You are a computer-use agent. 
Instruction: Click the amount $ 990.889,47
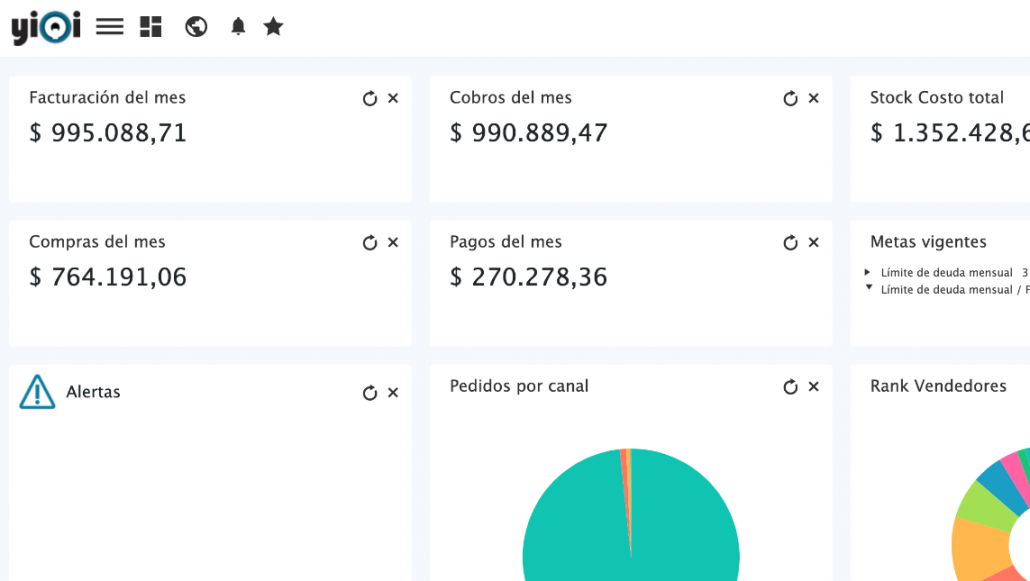[528, 133]
